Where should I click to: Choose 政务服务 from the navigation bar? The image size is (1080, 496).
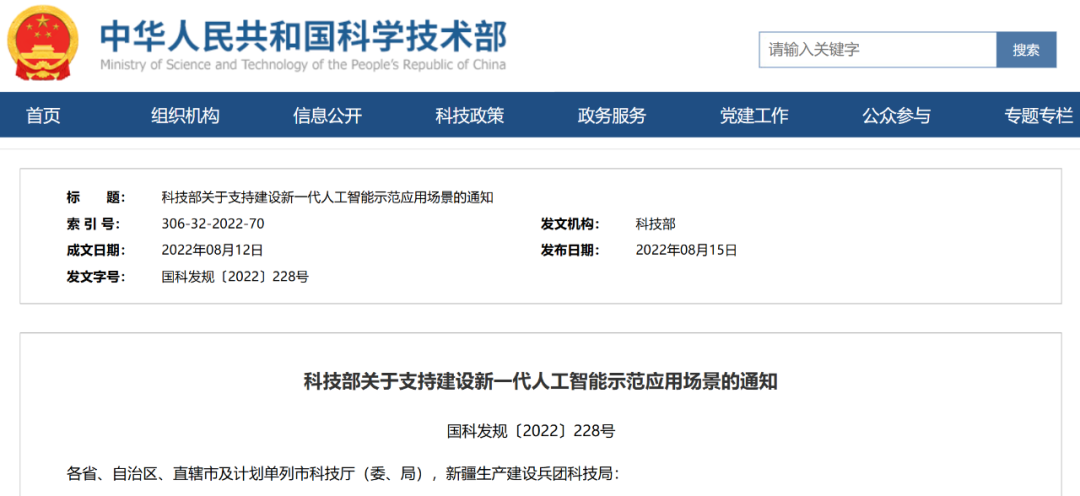(612, 116)
